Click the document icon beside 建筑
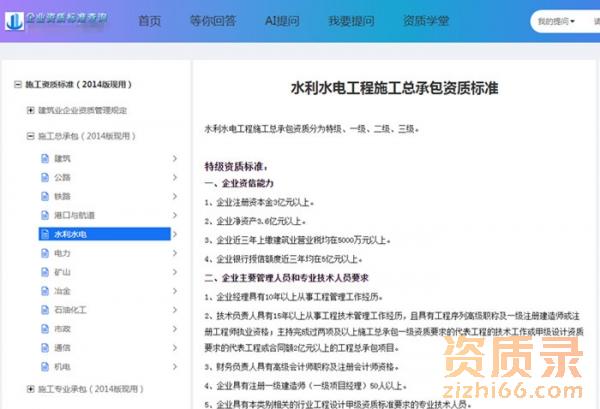600x409 pixels. tap(43, 159)
